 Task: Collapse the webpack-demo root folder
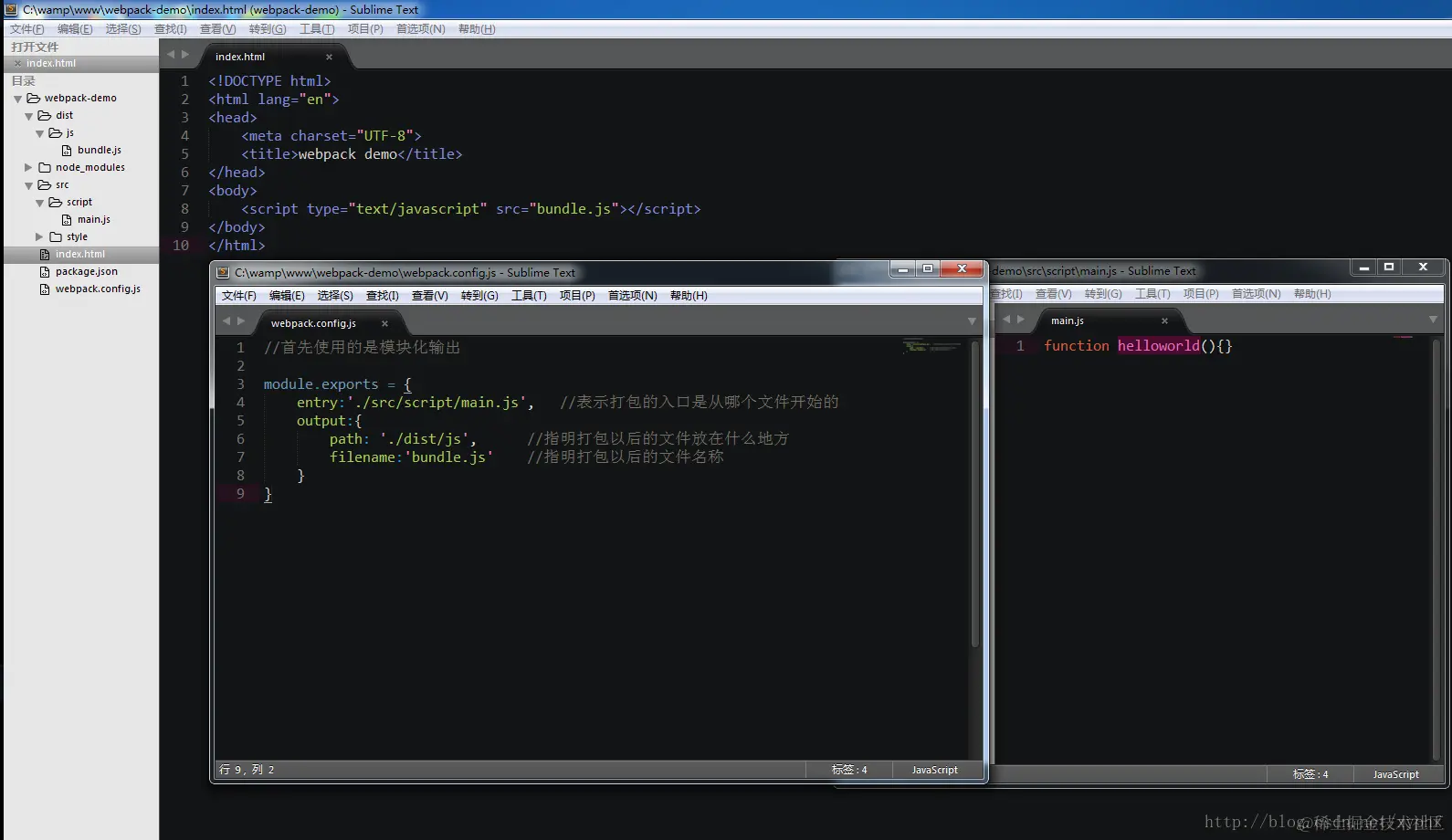point(17,99)
